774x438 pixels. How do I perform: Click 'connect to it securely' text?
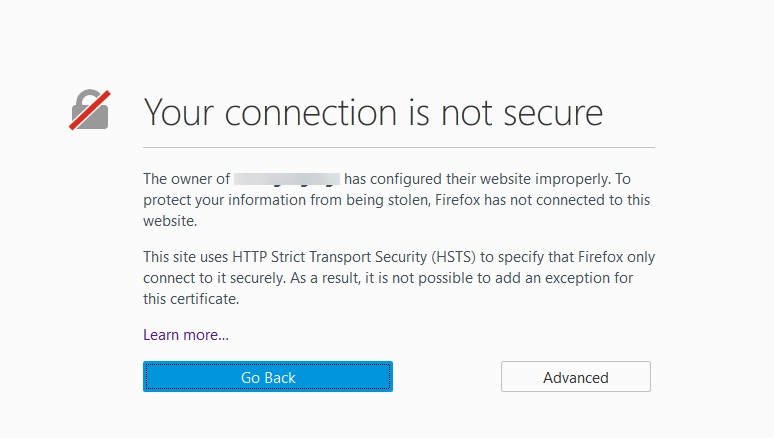(214, 278)
